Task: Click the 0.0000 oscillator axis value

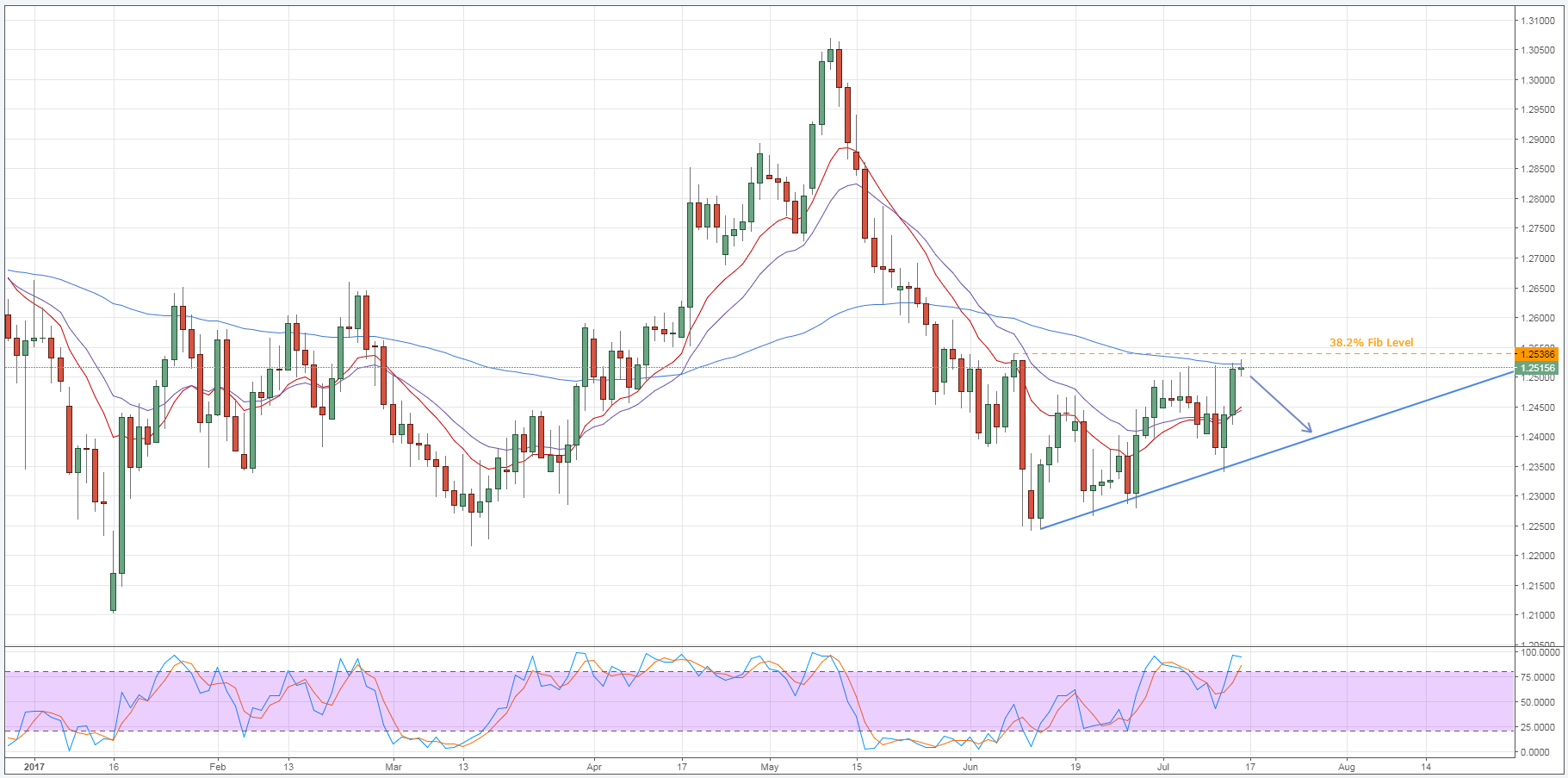Action: coord(1535,752)
